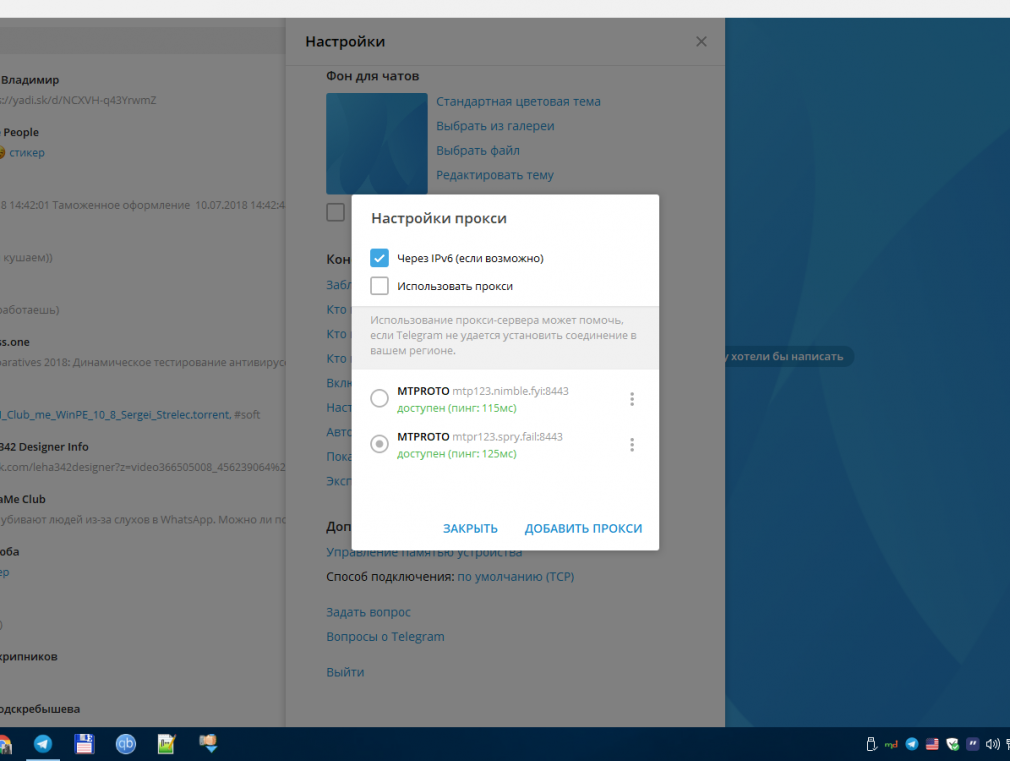
Task: Click 'Вопросы о Telegram' link
Action: click(x=385, y=637)
